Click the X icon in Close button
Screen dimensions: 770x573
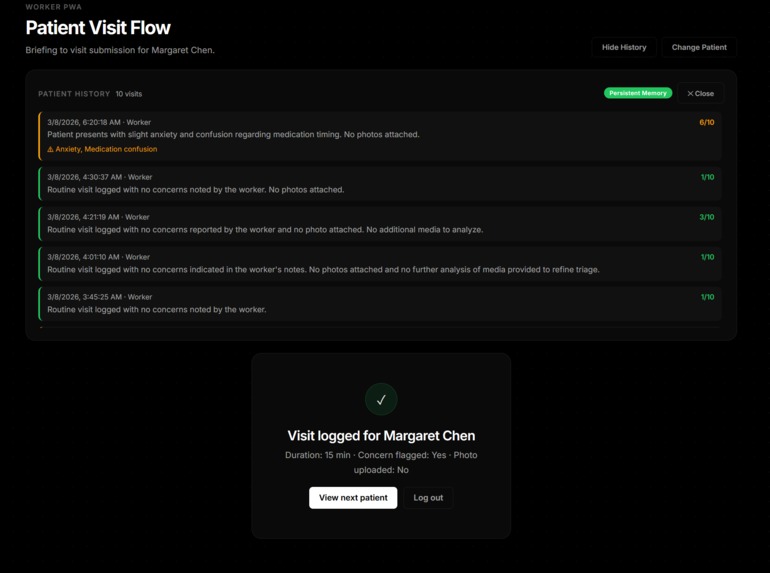(x=690, y=93)
